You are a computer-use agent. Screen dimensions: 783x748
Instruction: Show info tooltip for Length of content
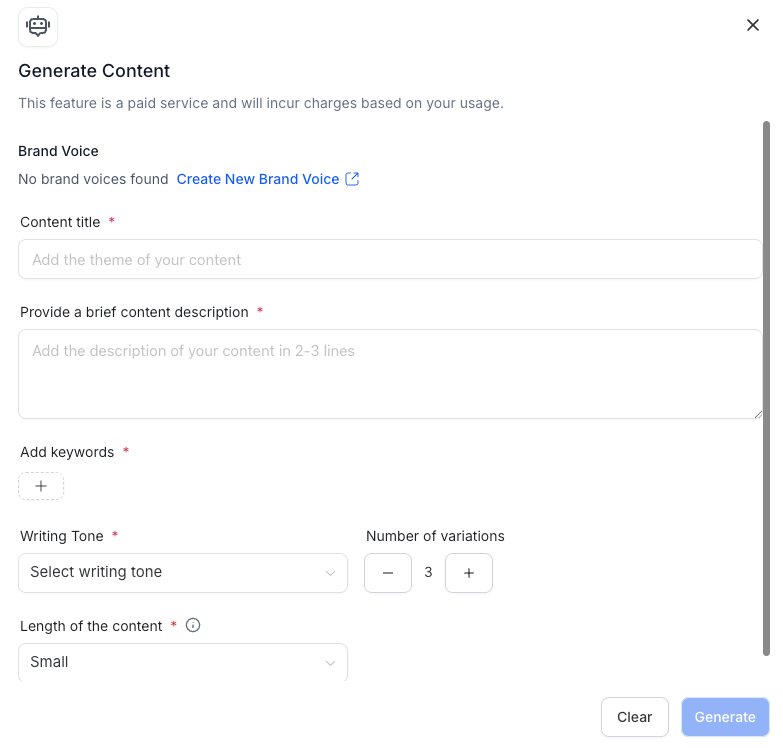[194, 626]
